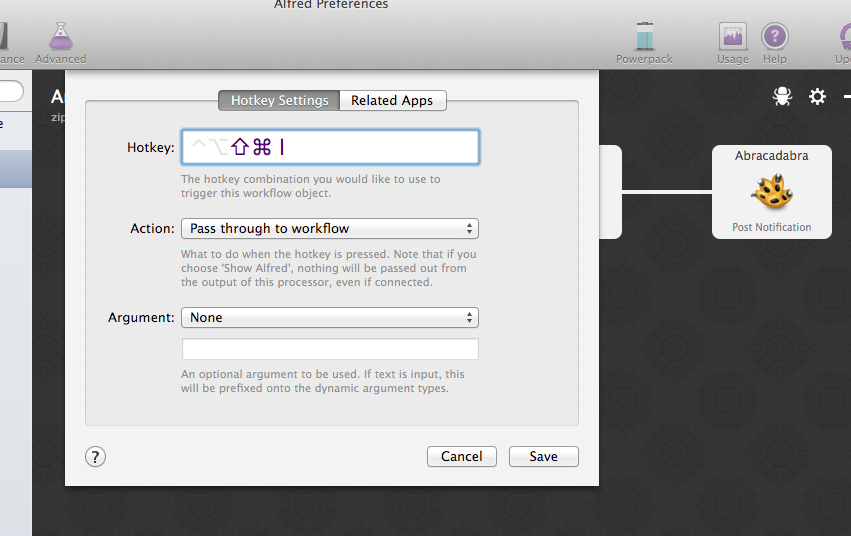This screenshot has width=851, height=536.
Task: Click the Cancel button
Action: [x=462, y=456]
